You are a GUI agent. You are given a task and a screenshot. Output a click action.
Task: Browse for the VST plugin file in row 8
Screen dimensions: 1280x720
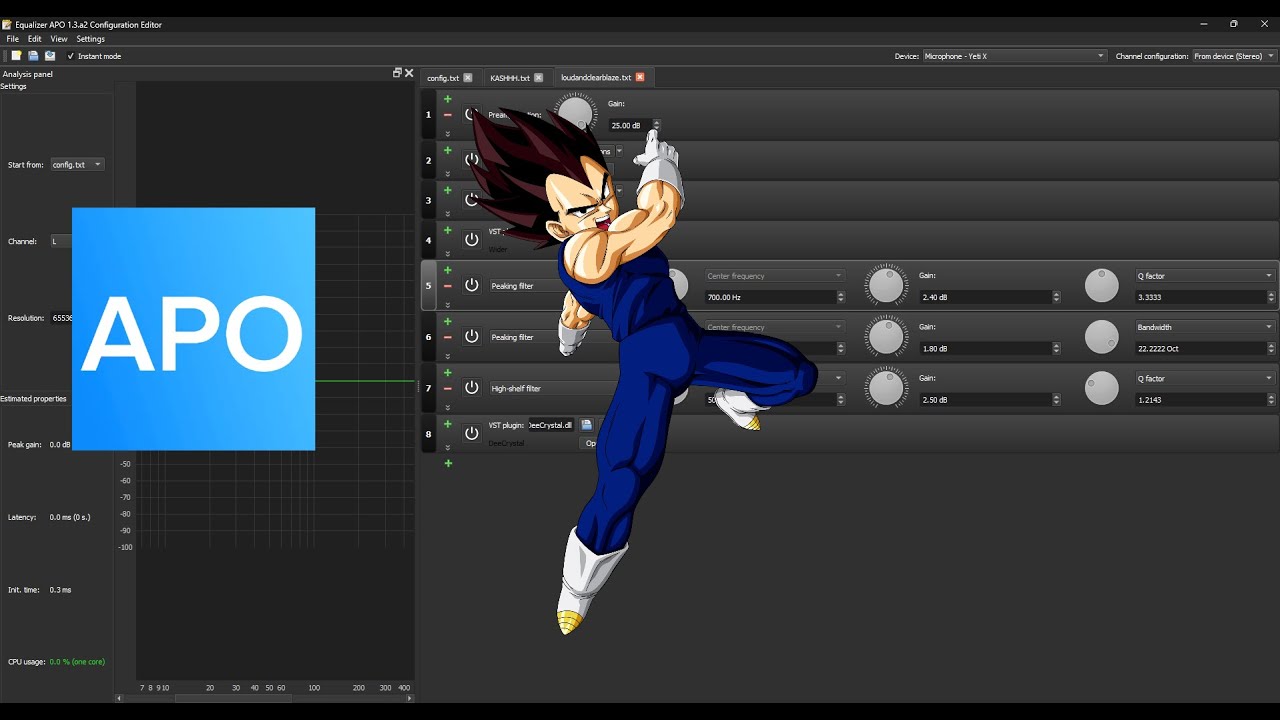(x=587, y=425)
